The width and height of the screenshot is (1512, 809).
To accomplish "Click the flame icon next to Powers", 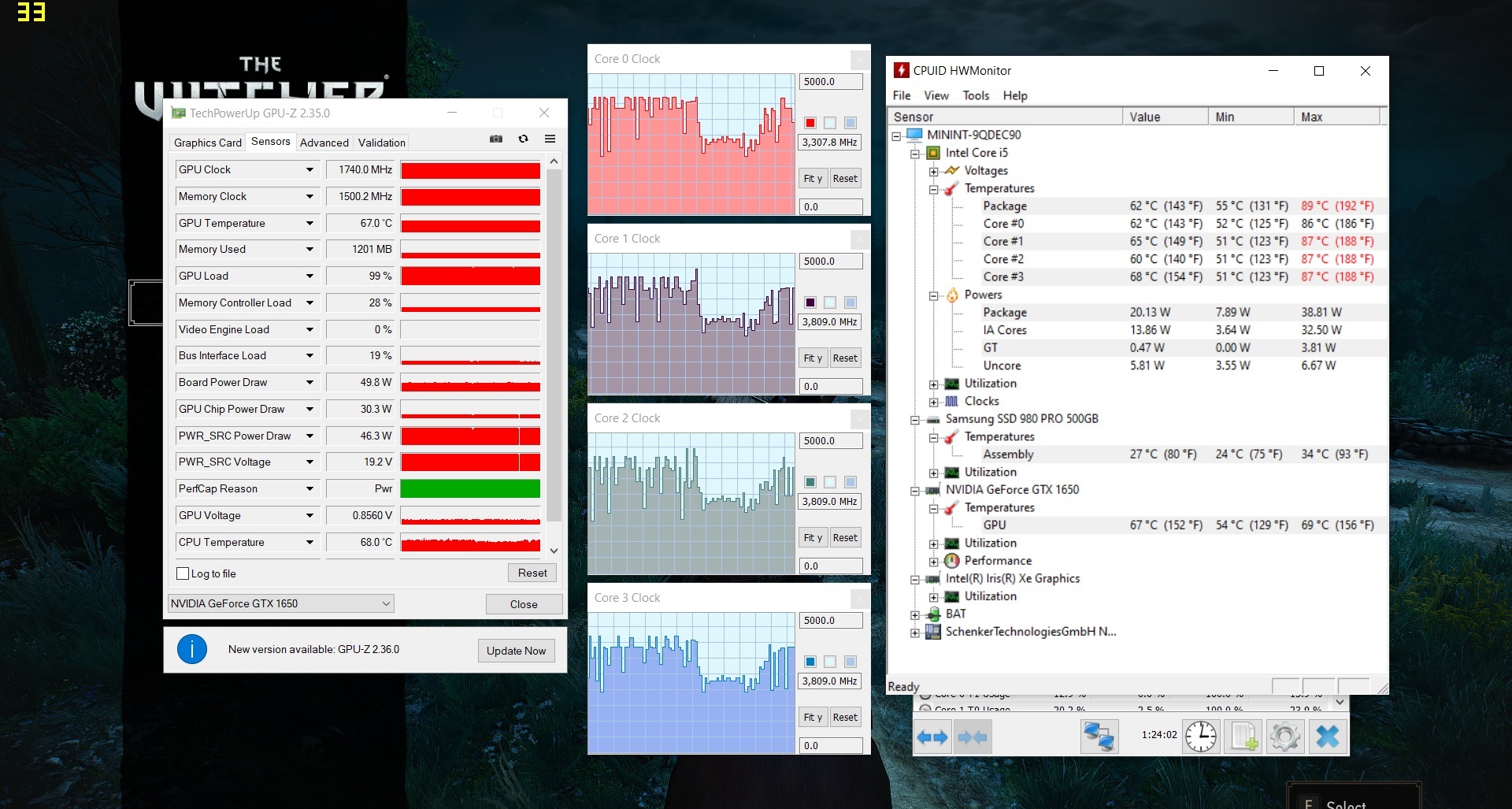I will pos(952,295).
